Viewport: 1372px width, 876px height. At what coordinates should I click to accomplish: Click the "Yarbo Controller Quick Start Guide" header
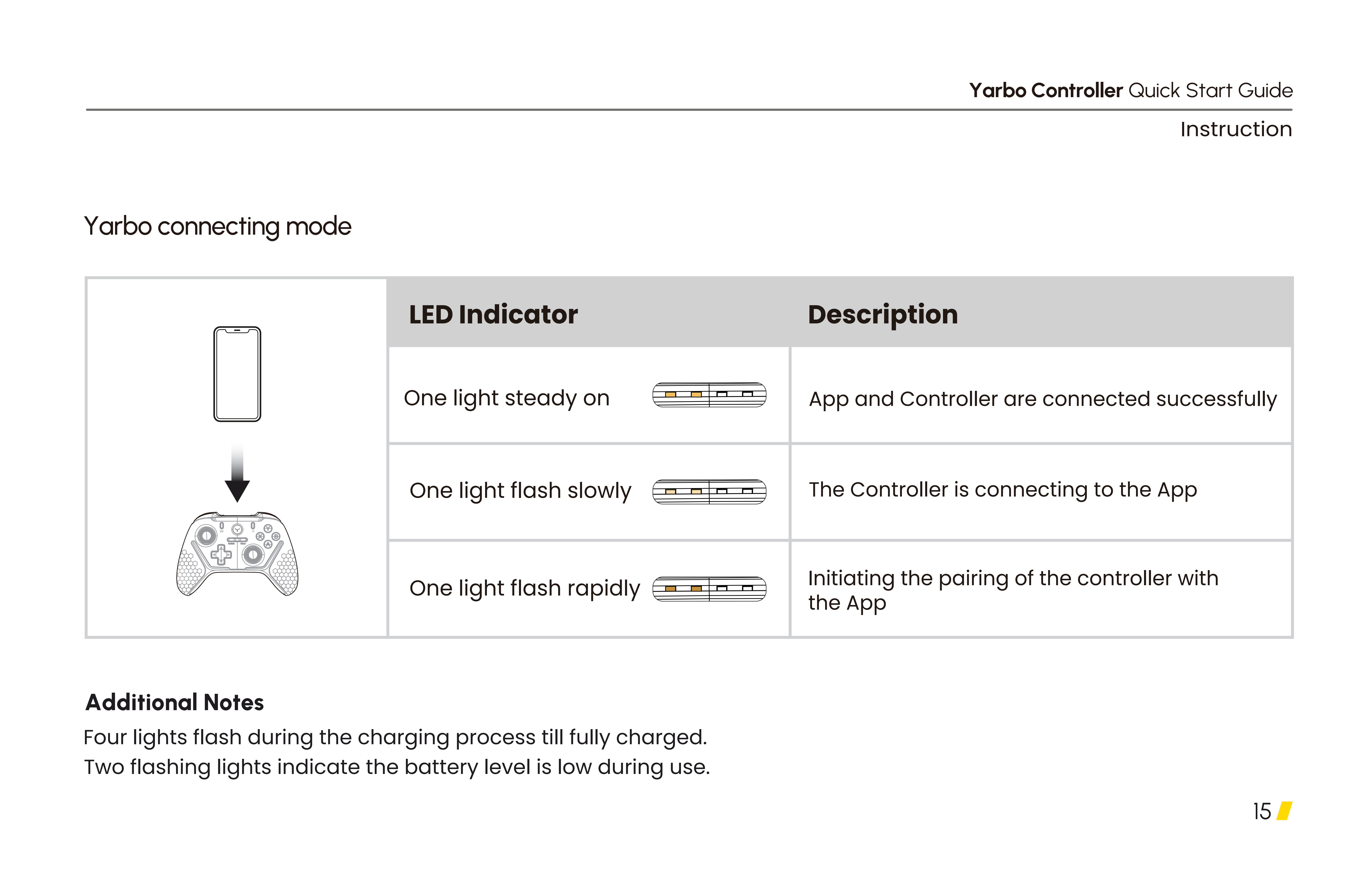tap(1131, 91)
